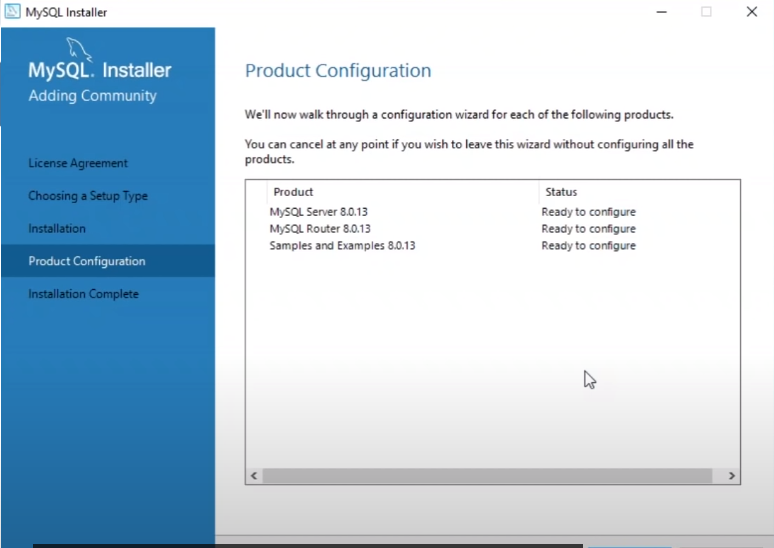Click the MySQL dolphin logo
Image resolution: width=774 pixels, height=548 pixels.
click(x=79, y=50)
